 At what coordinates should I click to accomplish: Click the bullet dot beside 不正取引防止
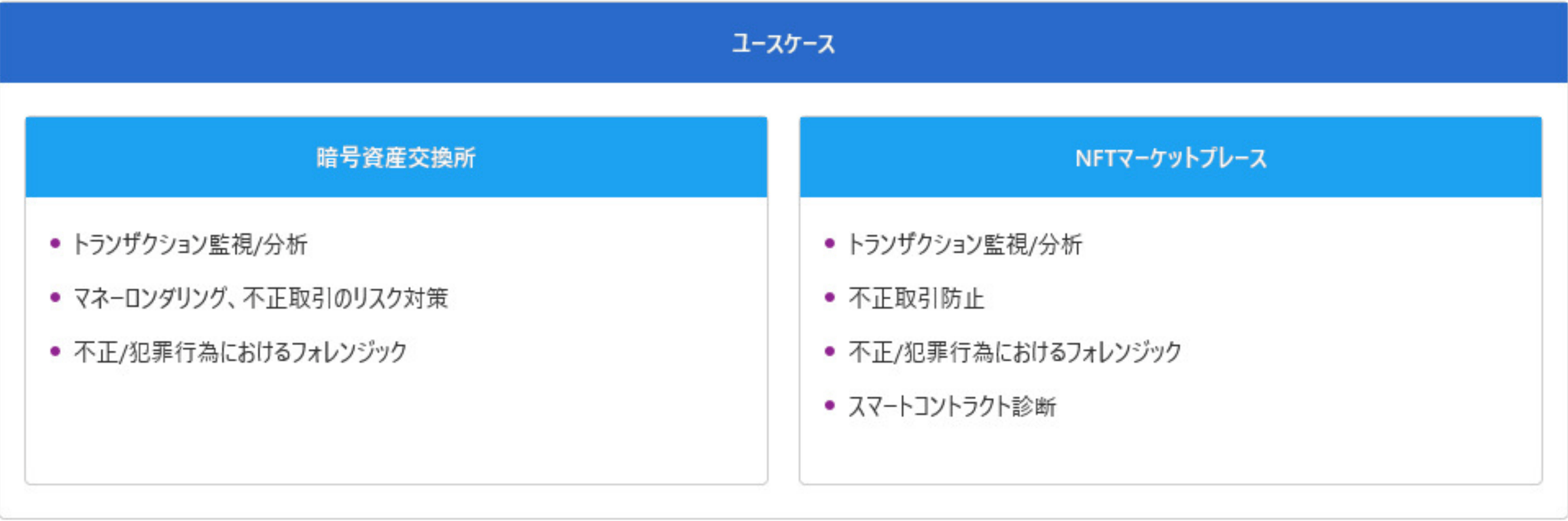point(830,298)
